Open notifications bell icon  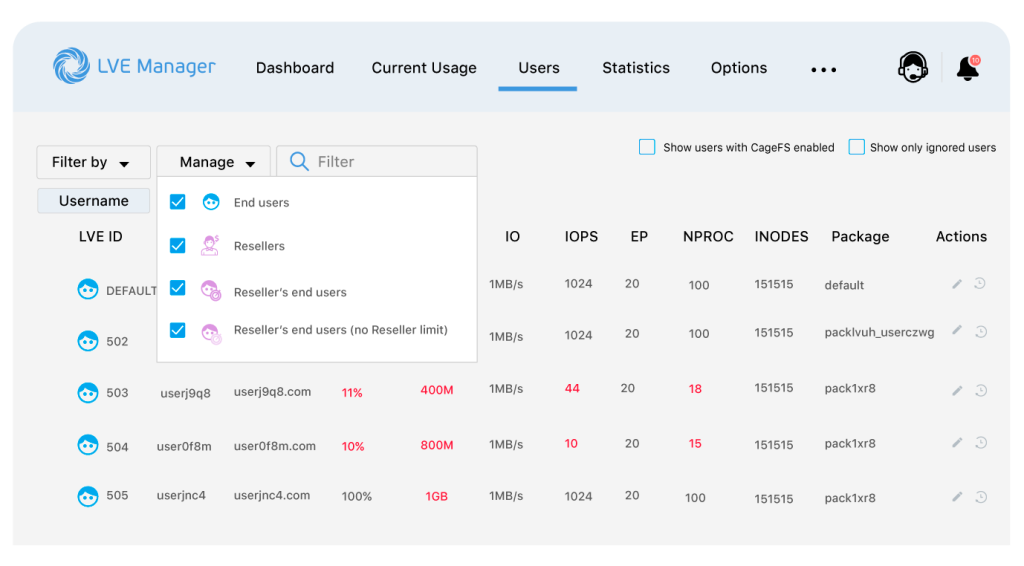[x=968, y=68]
